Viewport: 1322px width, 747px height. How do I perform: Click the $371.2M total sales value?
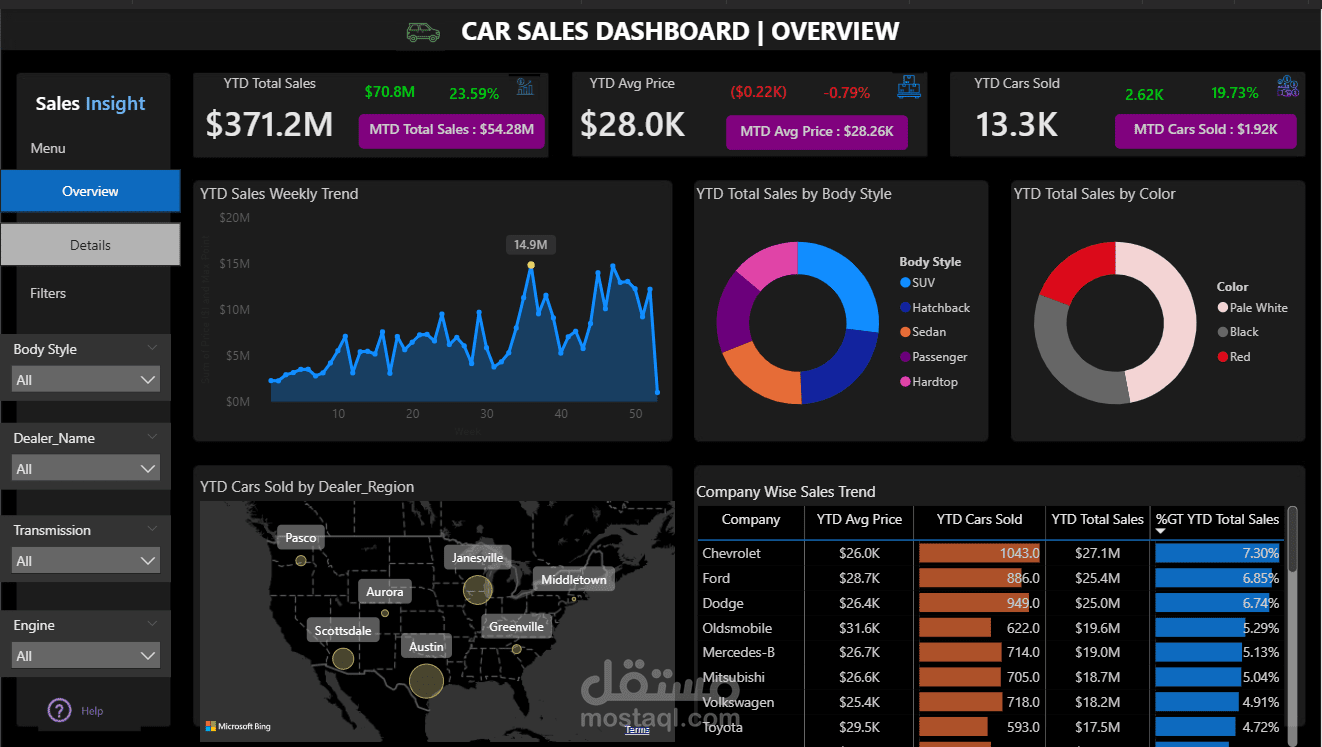(x=269, y=124)
